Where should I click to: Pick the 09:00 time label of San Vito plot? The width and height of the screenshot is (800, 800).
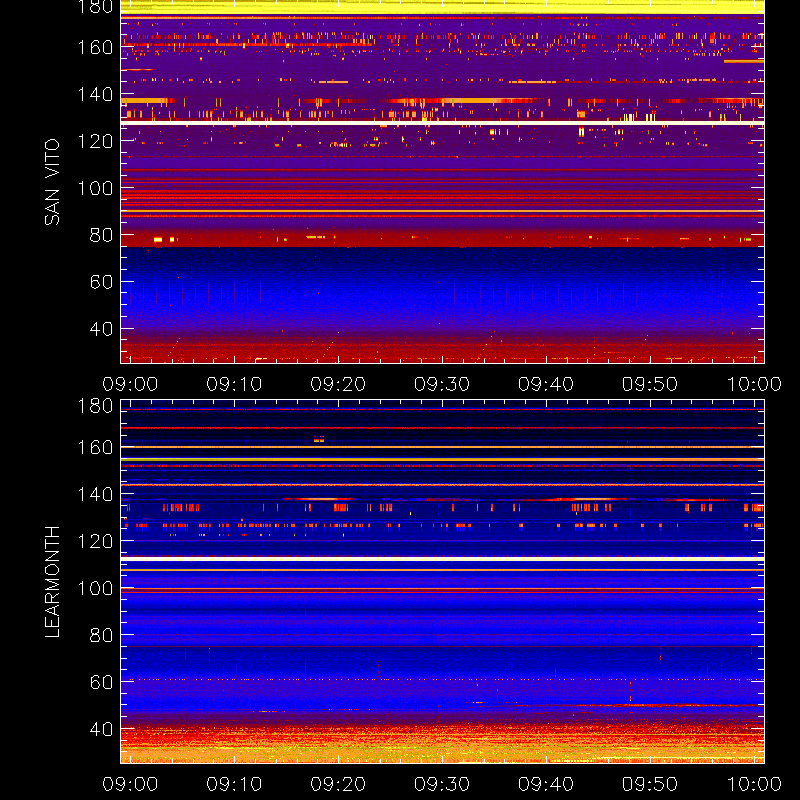[x=130, y=384]
